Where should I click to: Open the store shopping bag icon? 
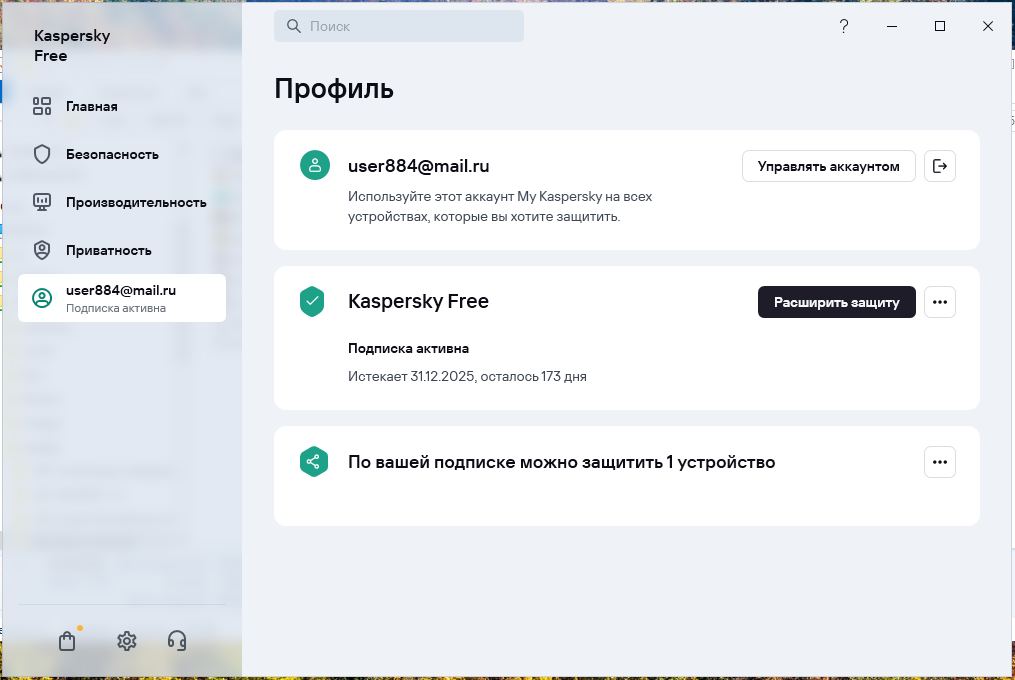pos(67,641)
